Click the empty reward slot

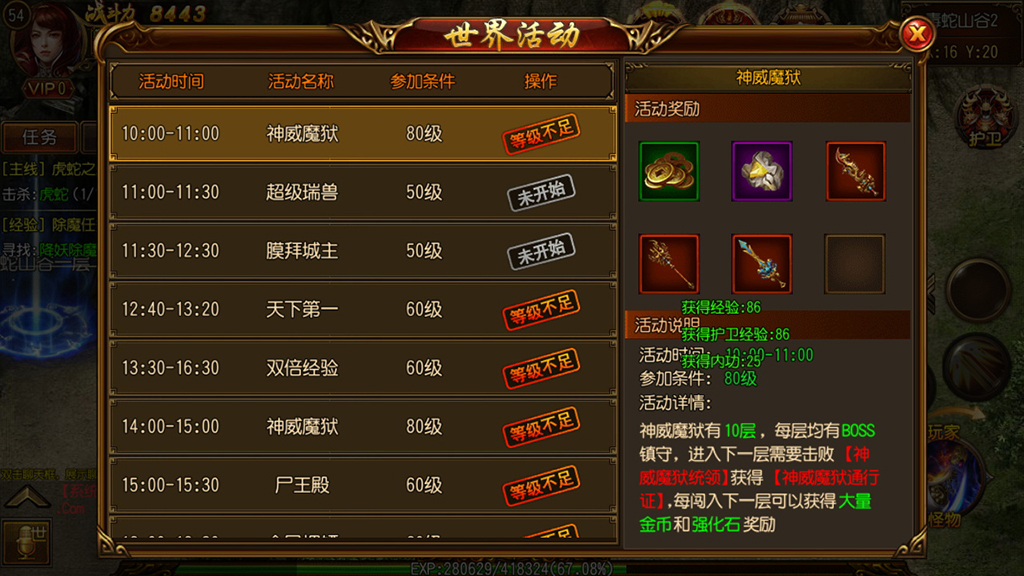tap(855, 264)
